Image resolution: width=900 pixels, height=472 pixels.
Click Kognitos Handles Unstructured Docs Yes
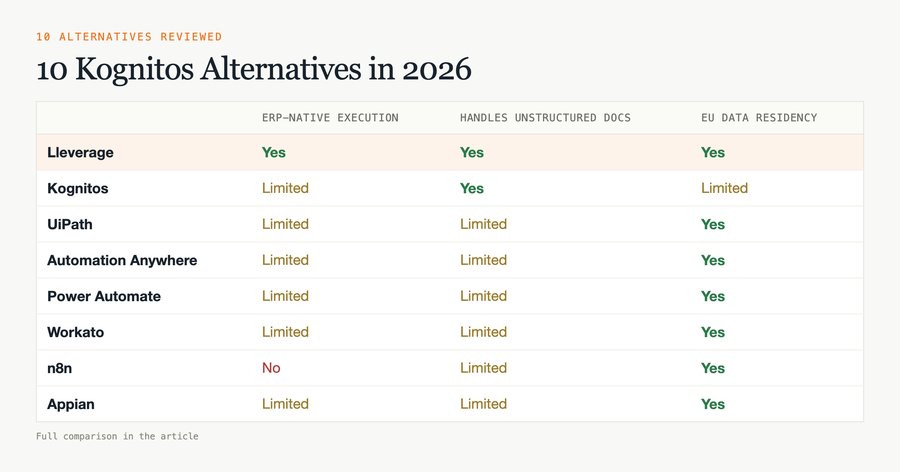(x=472, y=188)
